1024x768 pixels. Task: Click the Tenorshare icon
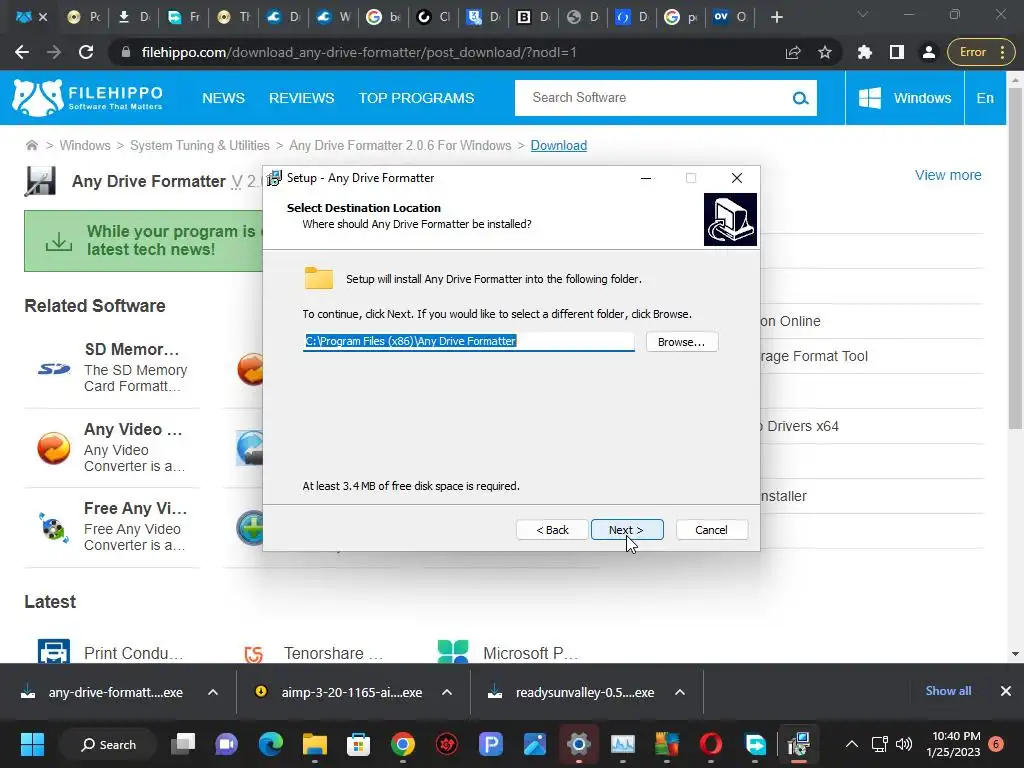coord(253,653)
